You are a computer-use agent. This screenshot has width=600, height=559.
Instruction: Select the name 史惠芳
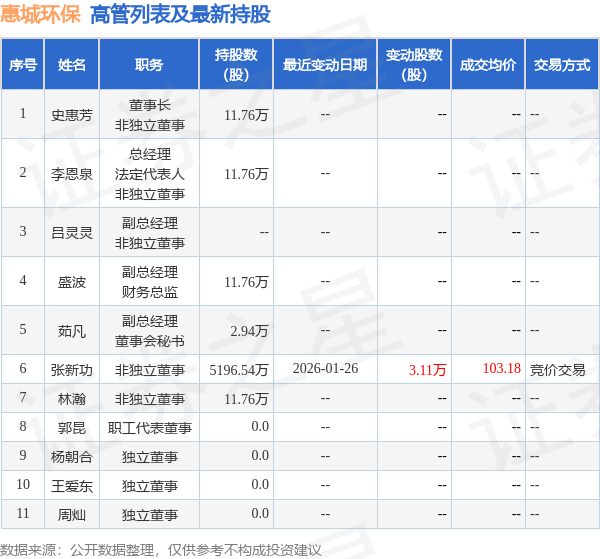point(72,115)
